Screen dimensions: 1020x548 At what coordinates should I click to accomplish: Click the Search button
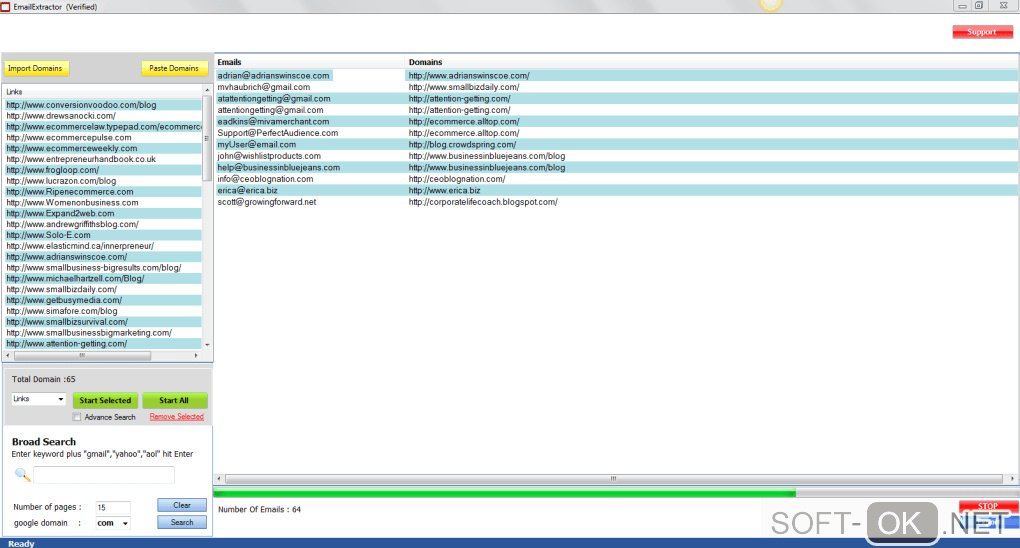(182, 522)
